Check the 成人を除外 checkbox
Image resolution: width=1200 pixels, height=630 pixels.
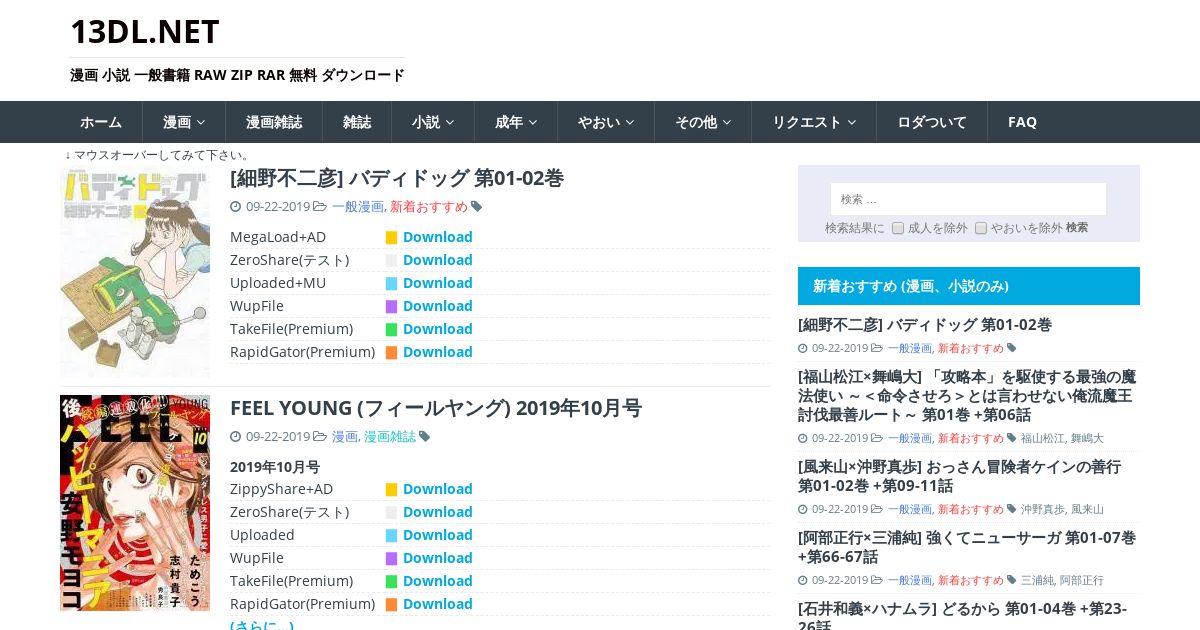coord(898,228)
